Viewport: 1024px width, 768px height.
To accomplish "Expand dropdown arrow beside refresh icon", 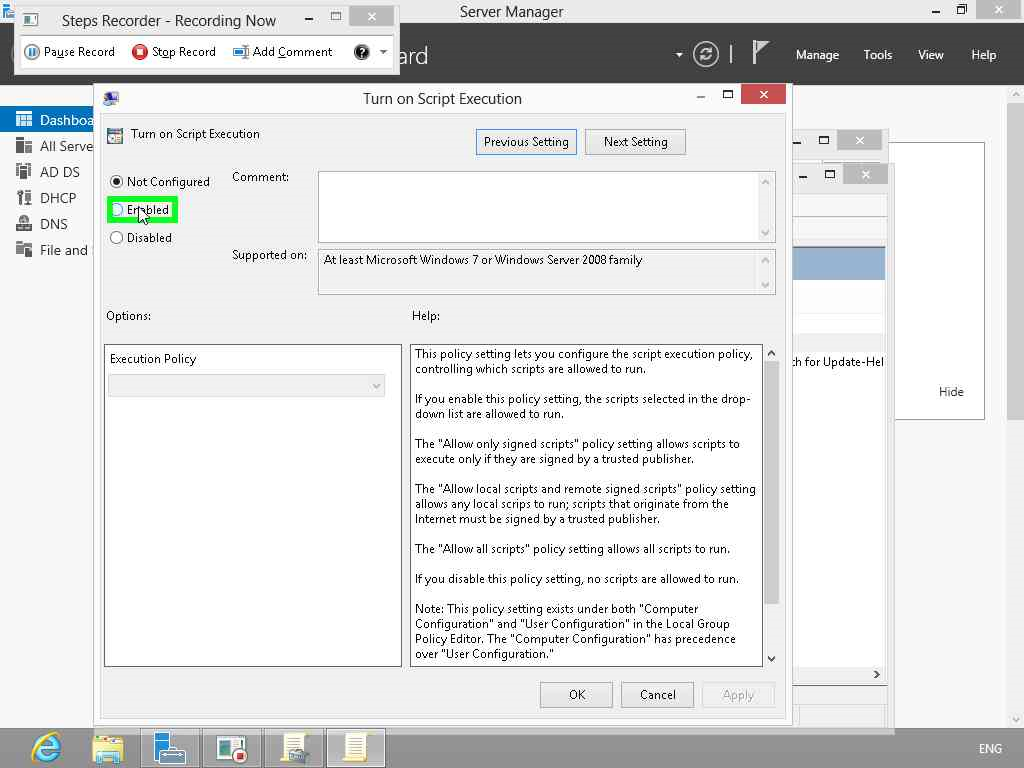I will coord(679,55).
